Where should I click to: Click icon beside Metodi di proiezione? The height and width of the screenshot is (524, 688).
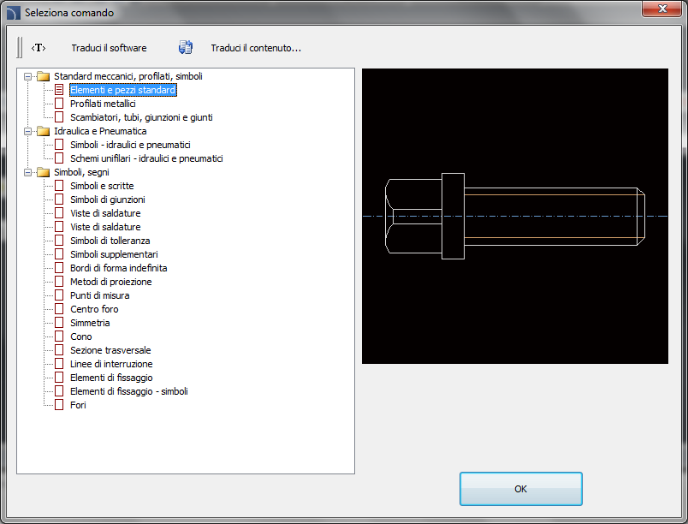pos(59,282)
